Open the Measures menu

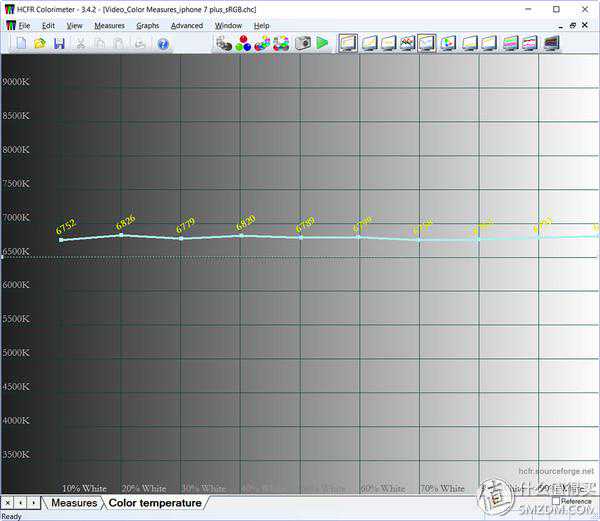coord(110,25)
